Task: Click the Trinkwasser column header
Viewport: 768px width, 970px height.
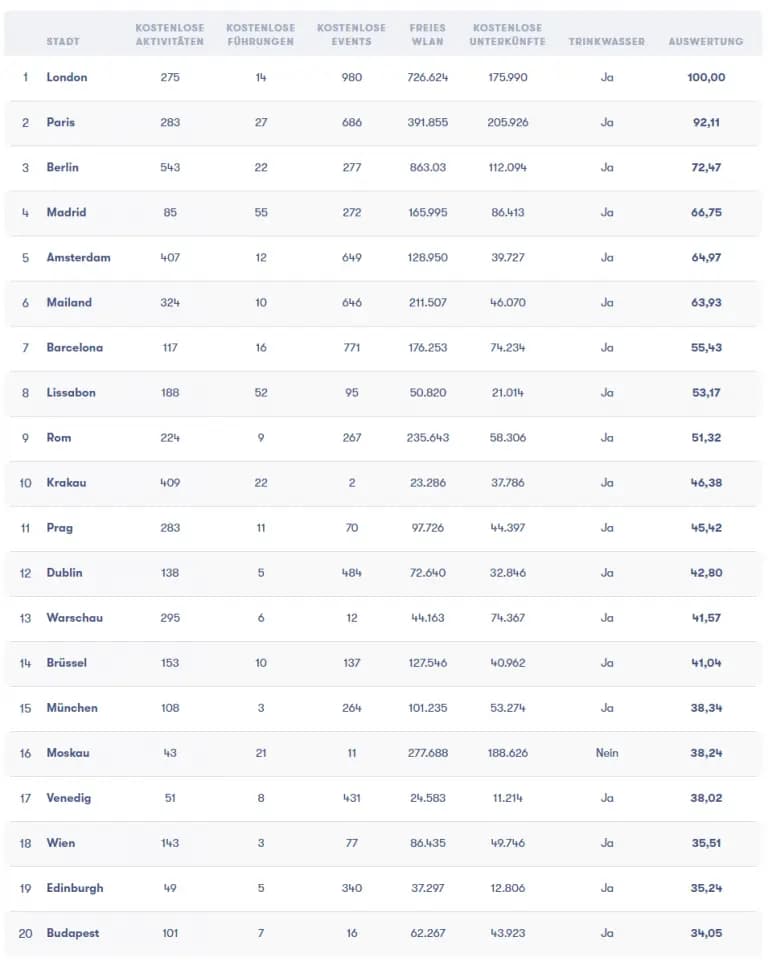Action: [606, 41]
